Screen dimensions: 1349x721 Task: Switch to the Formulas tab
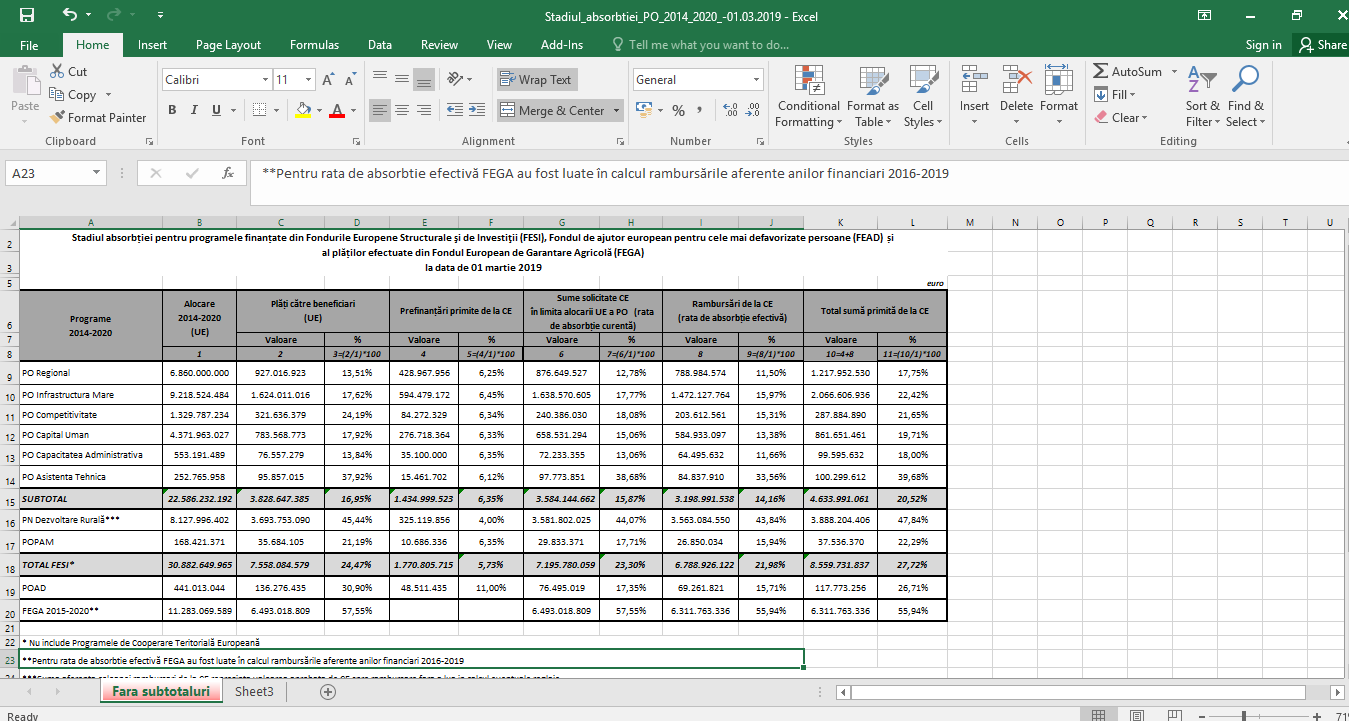[314, 45]
